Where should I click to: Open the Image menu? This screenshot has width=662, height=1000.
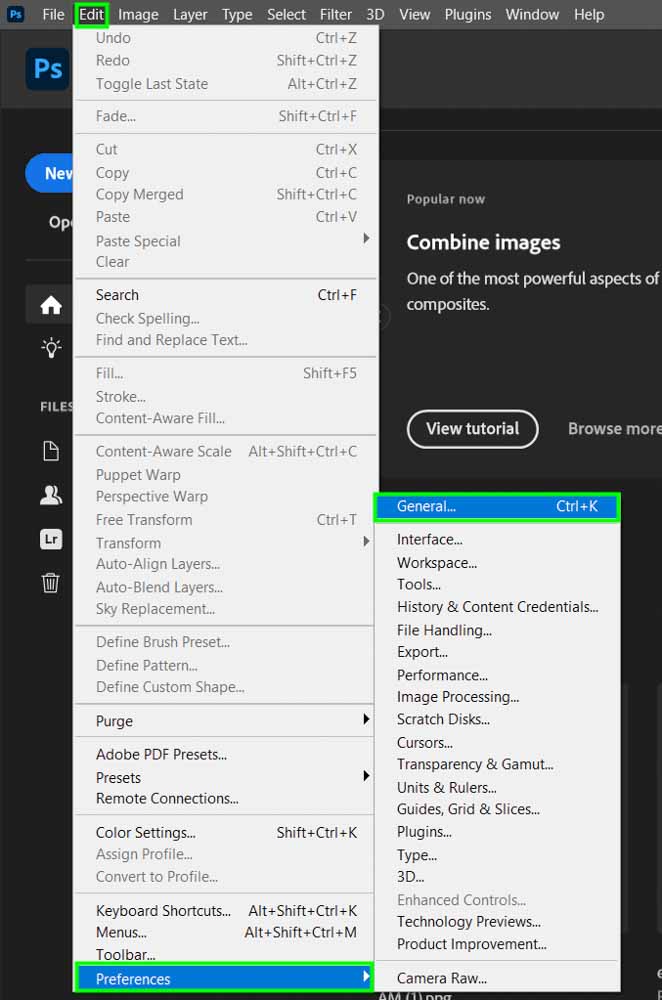tap(138, 14)
